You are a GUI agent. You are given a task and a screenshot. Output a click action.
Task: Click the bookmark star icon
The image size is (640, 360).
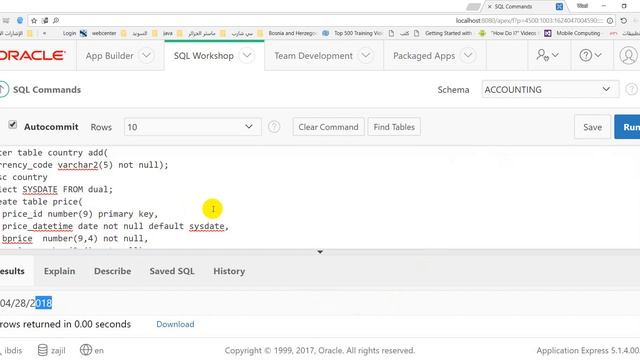(x=34, y=20)
